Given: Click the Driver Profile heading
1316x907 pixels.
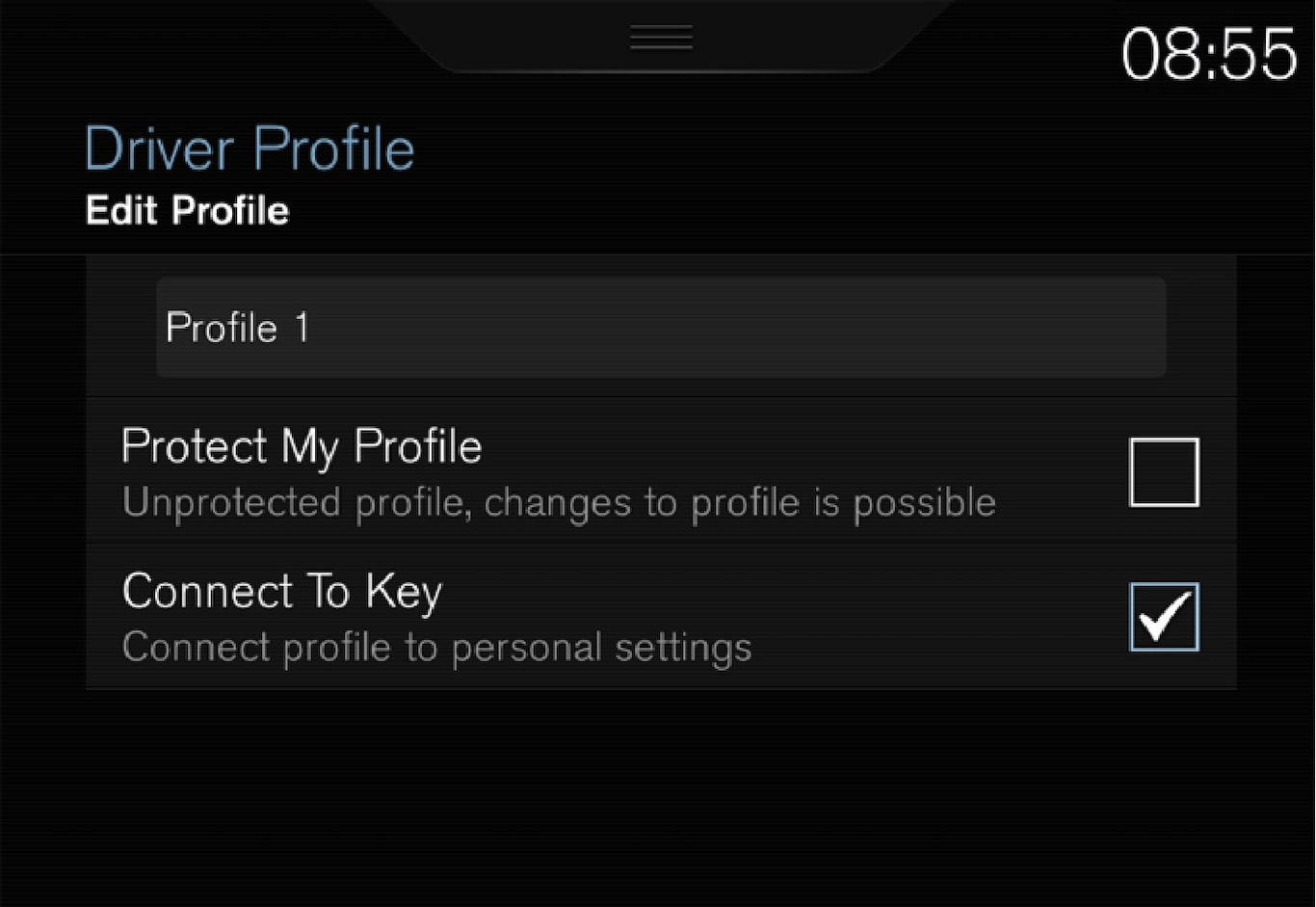Looking at the screenshot, I should pyautogui.click(x=250, y=149).
